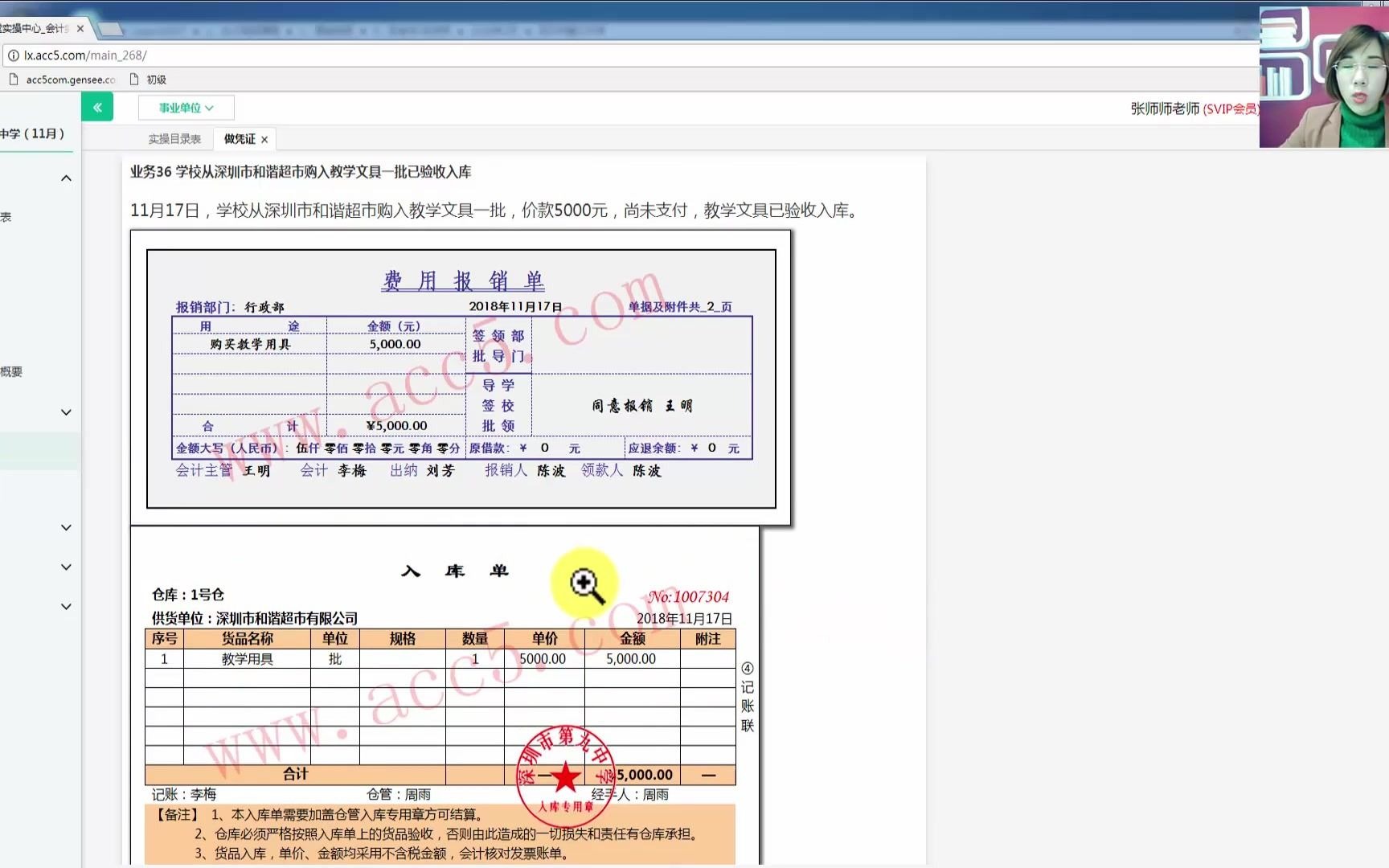Collapse the sidebar section with the up chevron

coord(67,178)
